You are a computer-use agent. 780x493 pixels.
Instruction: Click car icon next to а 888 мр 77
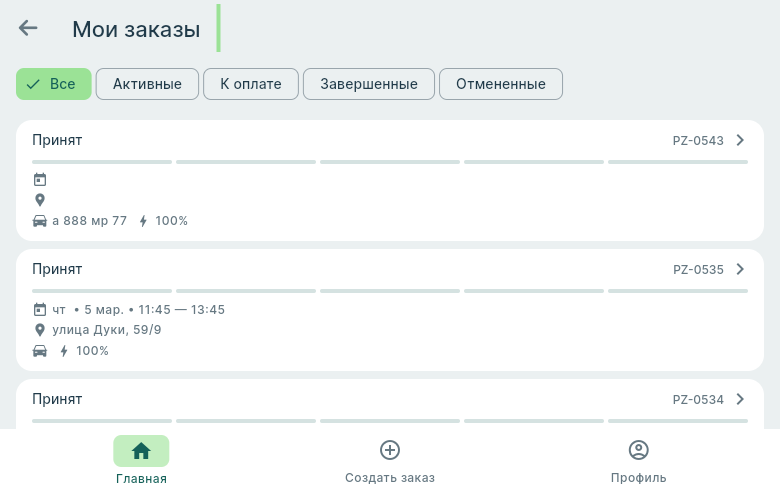[x=40, y=221]
